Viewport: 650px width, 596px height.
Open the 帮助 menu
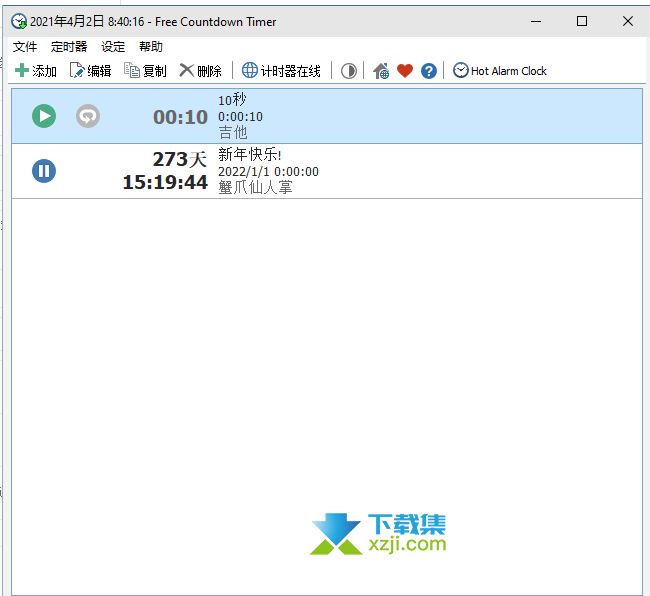click(x=151, y=46)
